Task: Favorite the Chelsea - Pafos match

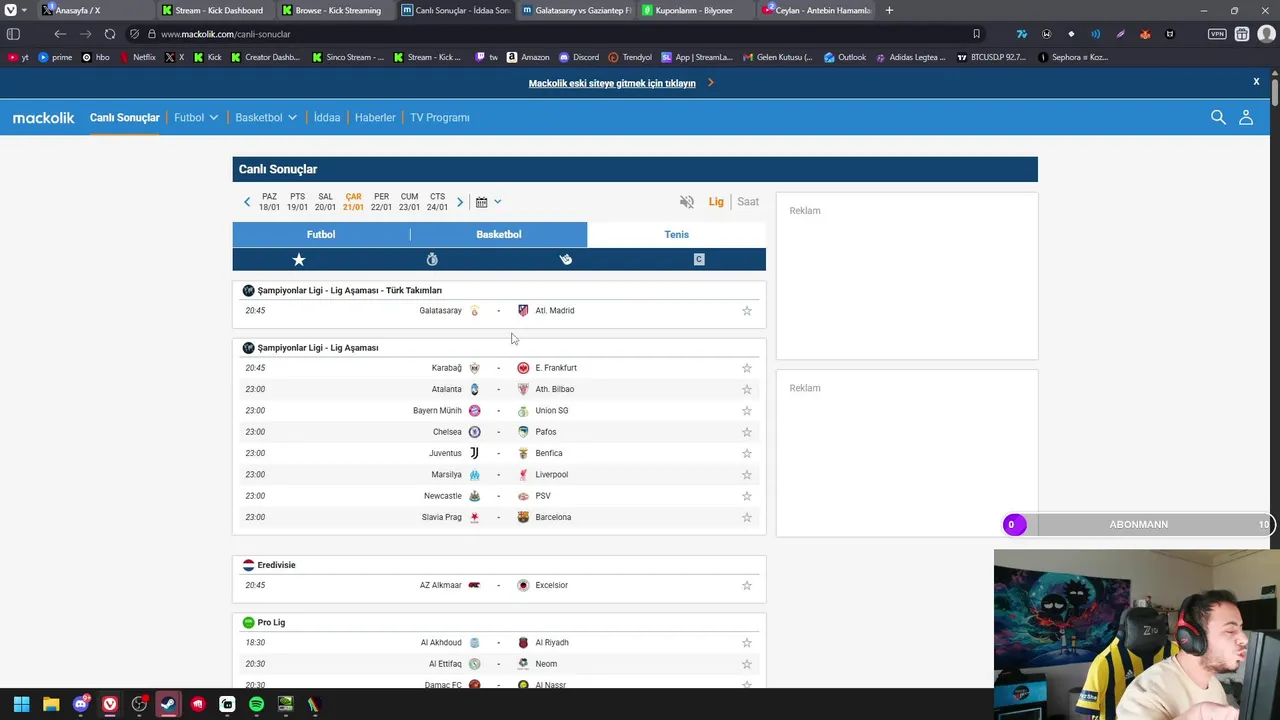Action: (x=746, y=432)
